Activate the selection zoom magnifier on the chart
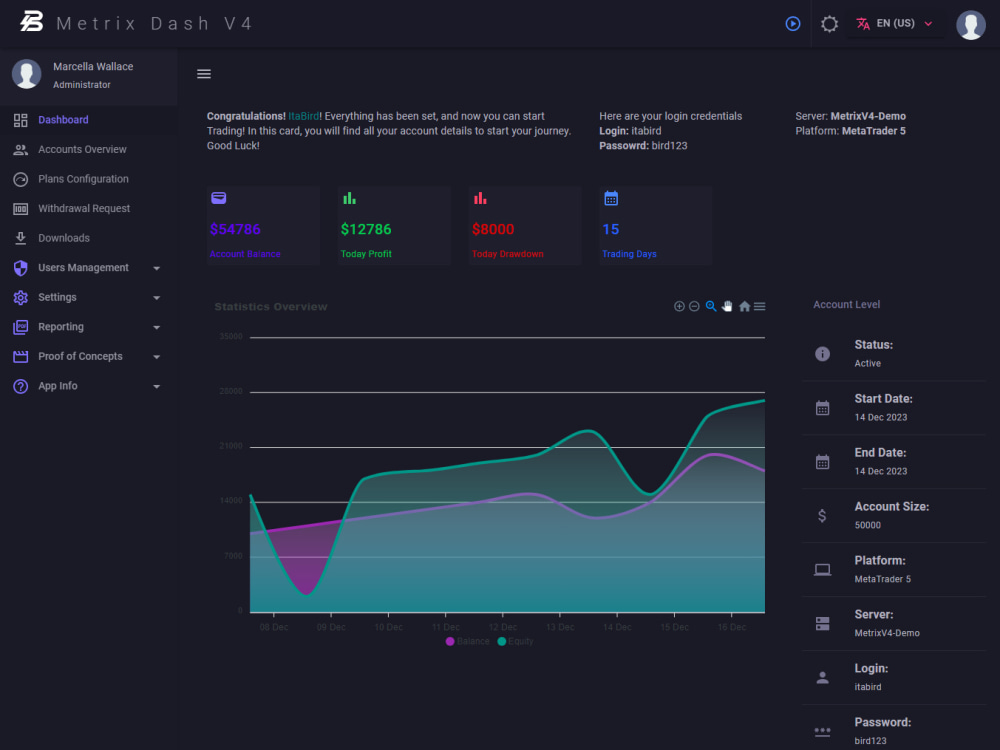The image size is (1000, 750). pos(711,306)
